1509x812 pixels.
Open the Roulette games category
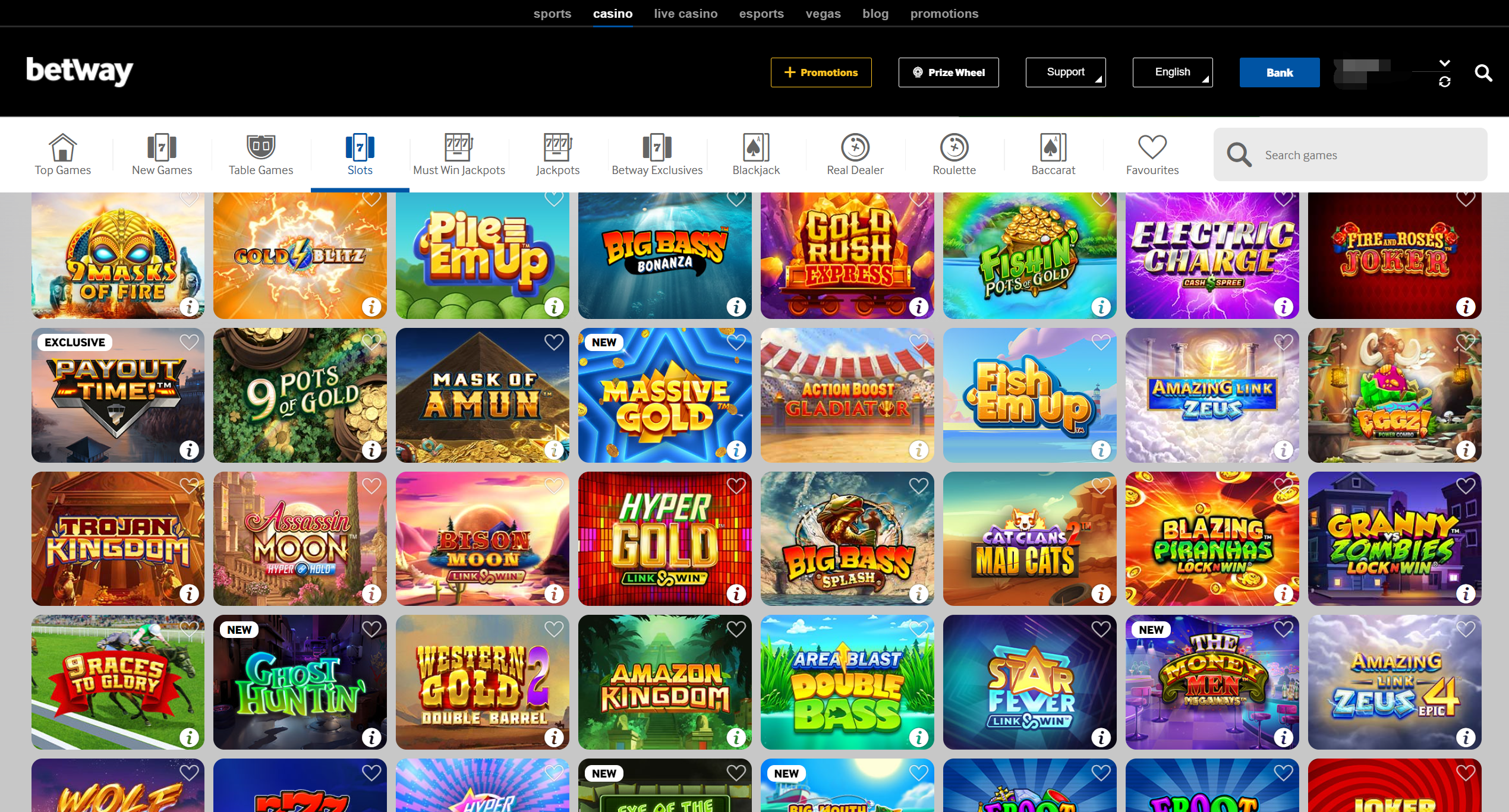tap(954, 155)
